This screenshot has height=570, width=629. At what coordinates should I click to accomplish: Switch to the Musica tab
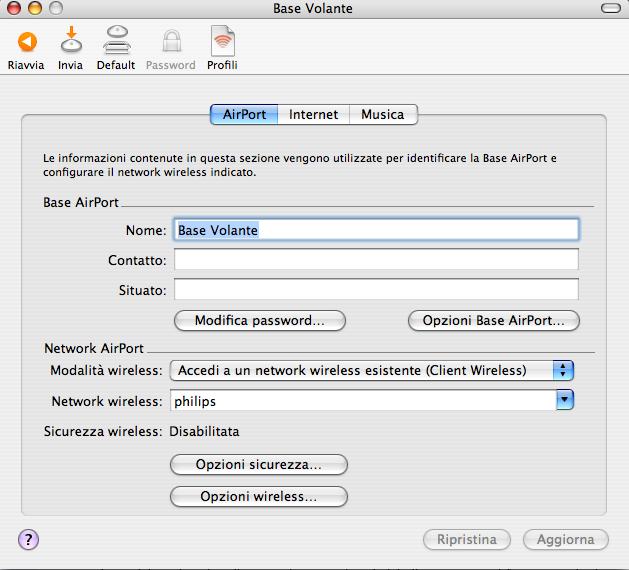tap(383, 115)
